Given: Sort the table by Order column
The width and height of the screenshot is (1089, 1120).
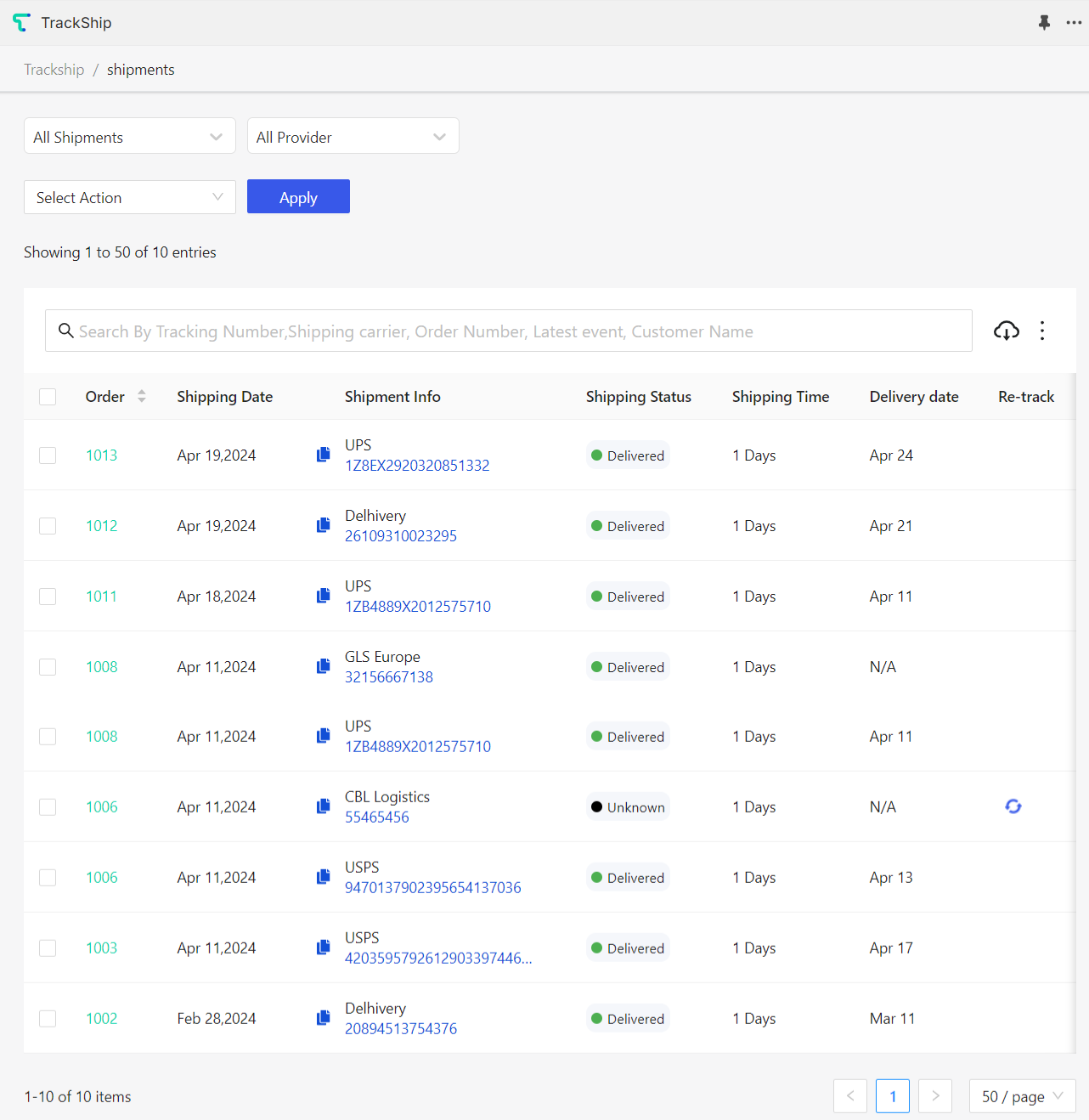Looking at the screenshot, I should [141, 396].
